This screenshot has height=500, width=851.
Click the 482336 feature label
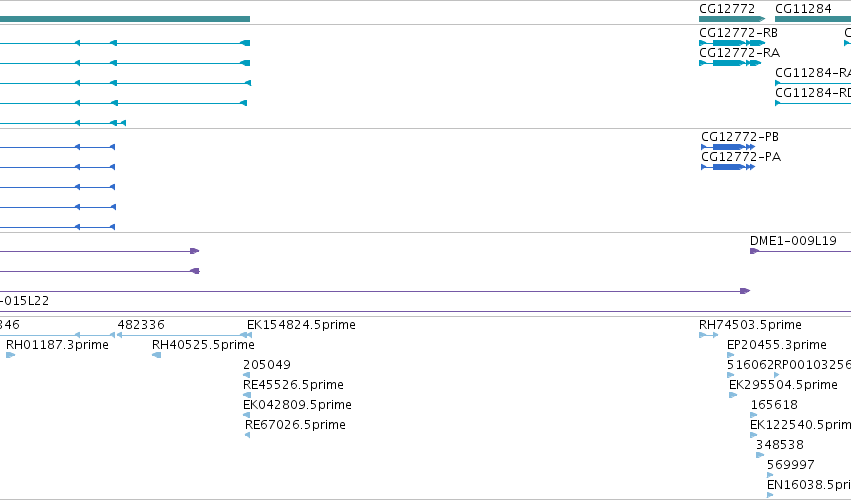pos(141,325)
